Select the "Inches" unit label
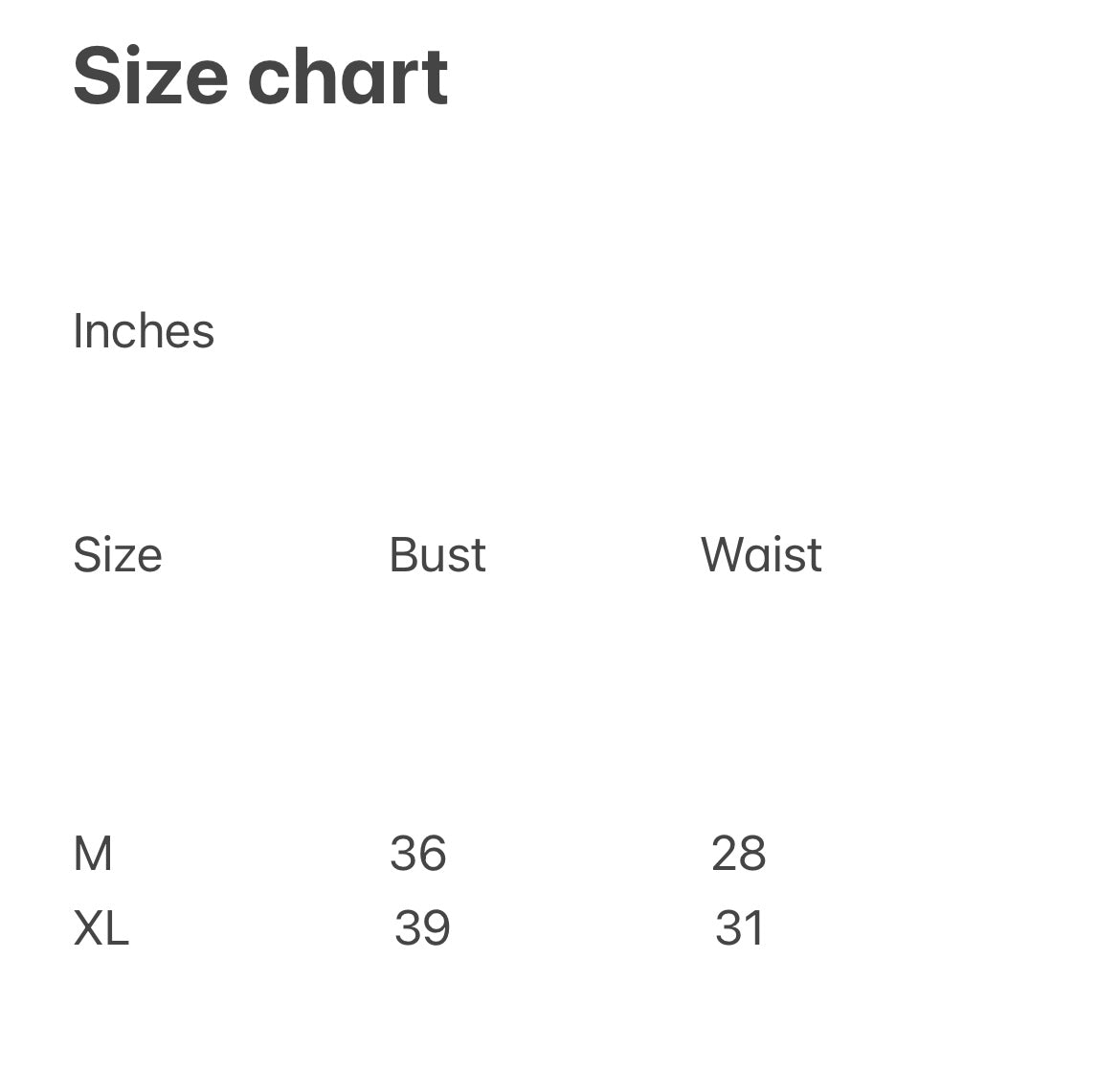1120x1070 pixels. pyautogui.click(x=144, y=331)
